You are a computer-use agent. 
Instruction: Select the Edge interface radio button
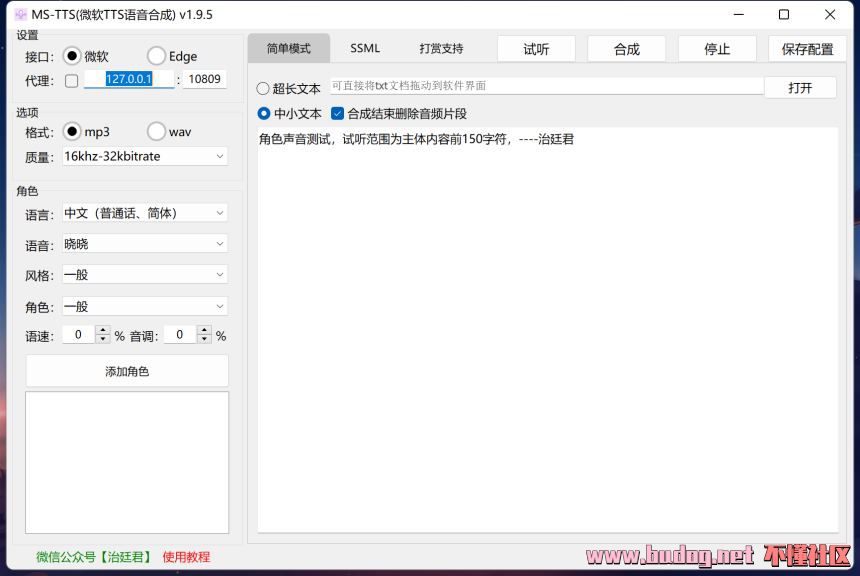(x=156, y=56)
